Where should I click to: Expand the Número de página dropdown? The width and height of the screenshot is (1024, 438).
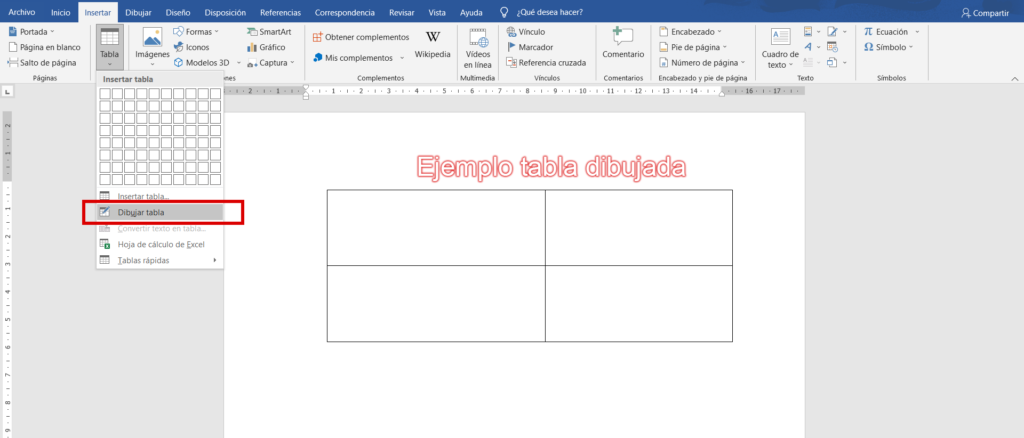pyautogui.click(x=699, y=62)
